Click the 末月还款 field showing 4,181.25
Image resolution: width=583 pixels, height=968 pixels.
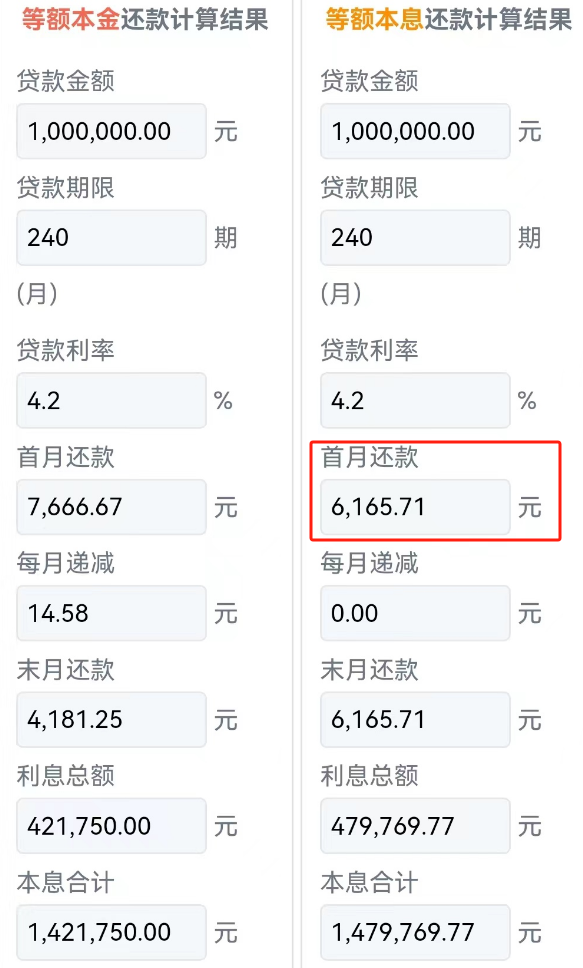[x=110, y=719]
